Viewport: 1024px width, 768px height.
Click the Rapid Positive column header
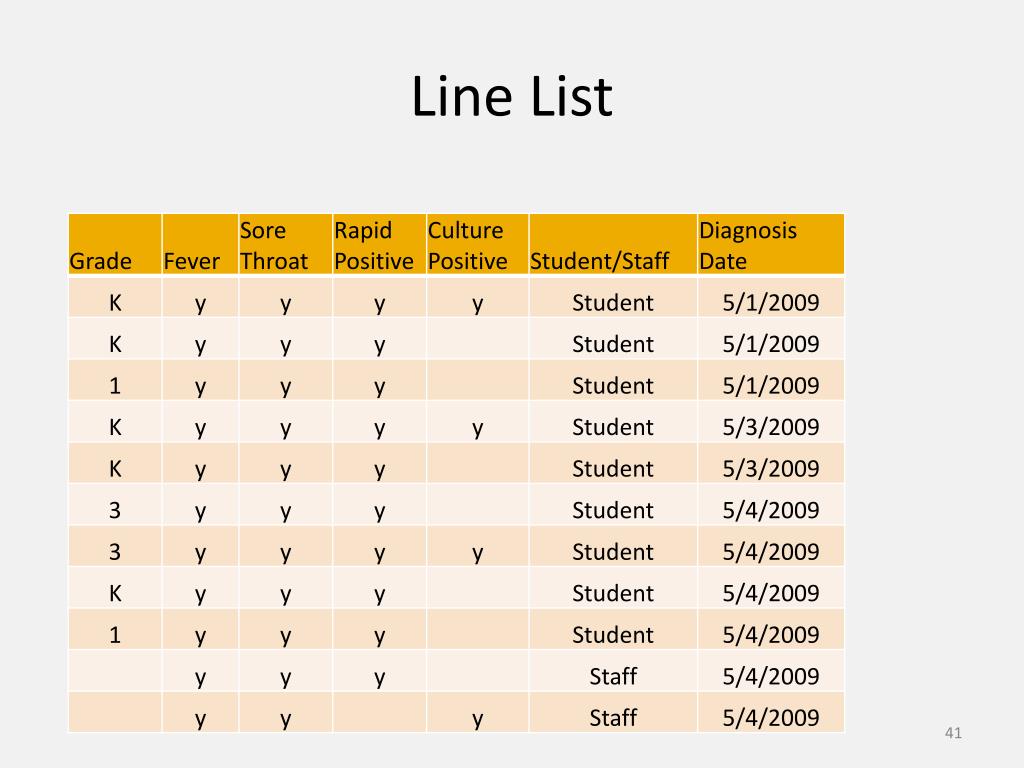tap(379, 244)
